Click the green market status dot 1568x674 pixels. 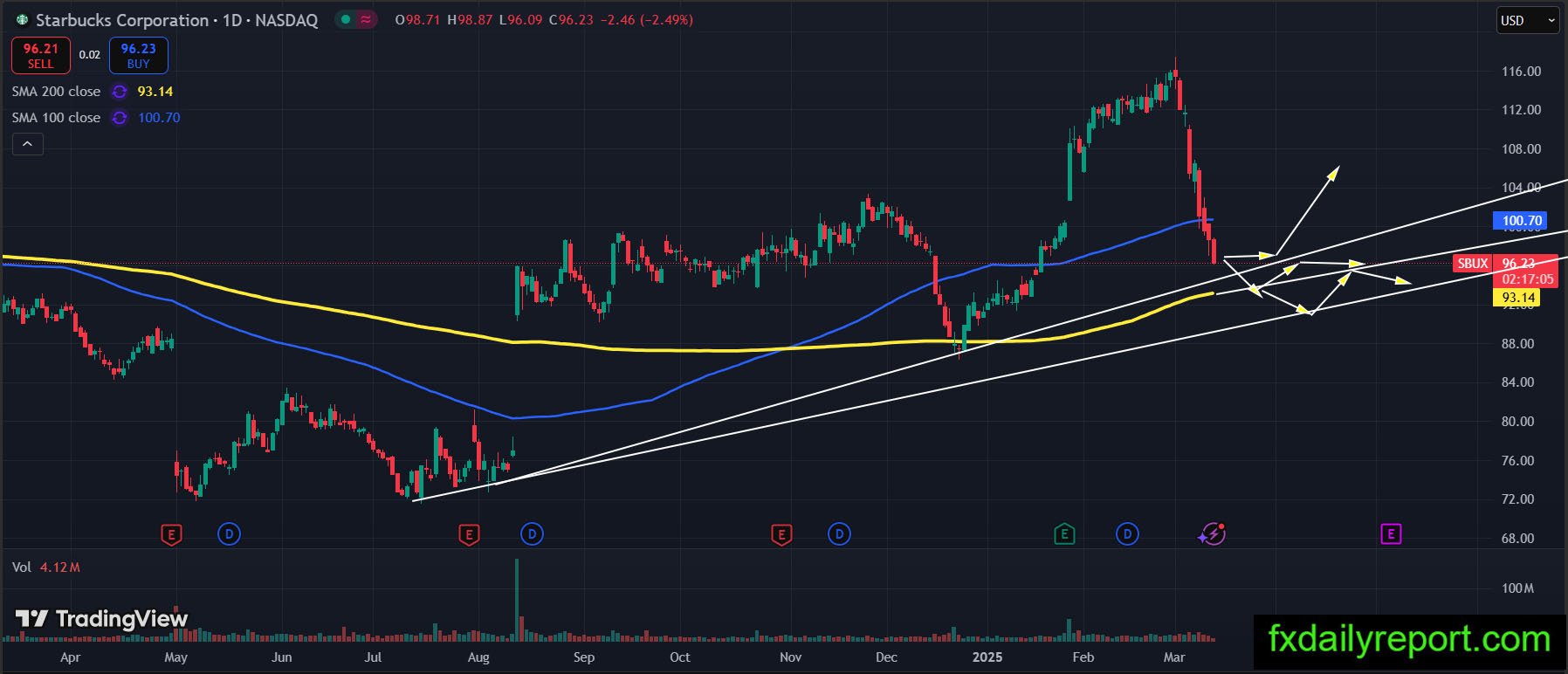point(347,19)
